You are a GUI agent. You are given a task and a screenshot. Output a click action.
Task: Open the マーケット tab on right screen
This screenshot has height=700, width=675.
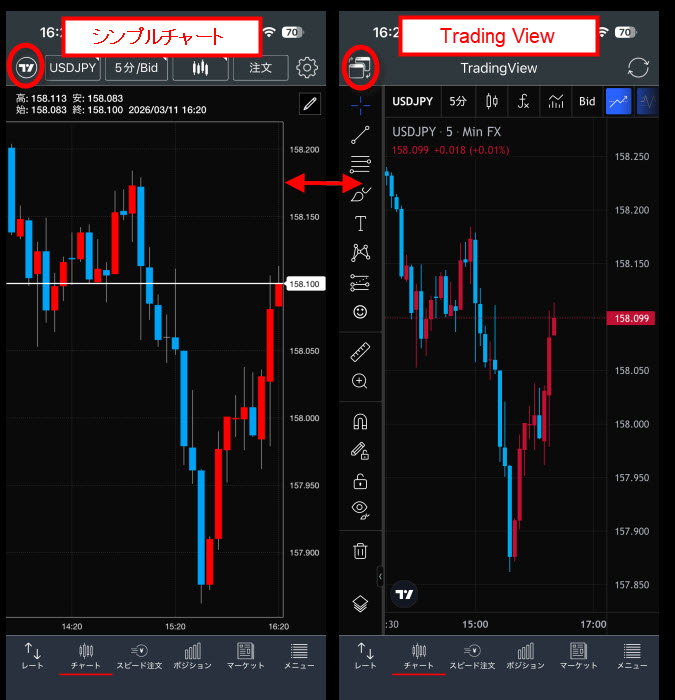[578, 656]
